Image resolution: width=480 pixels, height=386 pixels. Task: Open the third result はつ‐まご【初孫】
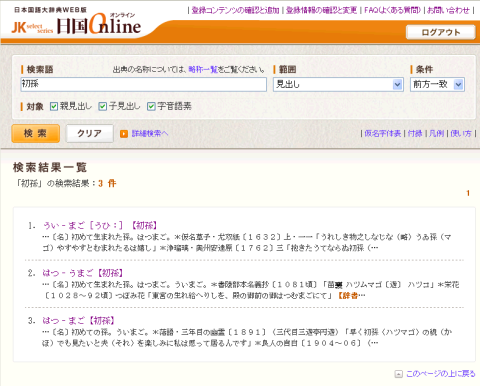point(79,321)
